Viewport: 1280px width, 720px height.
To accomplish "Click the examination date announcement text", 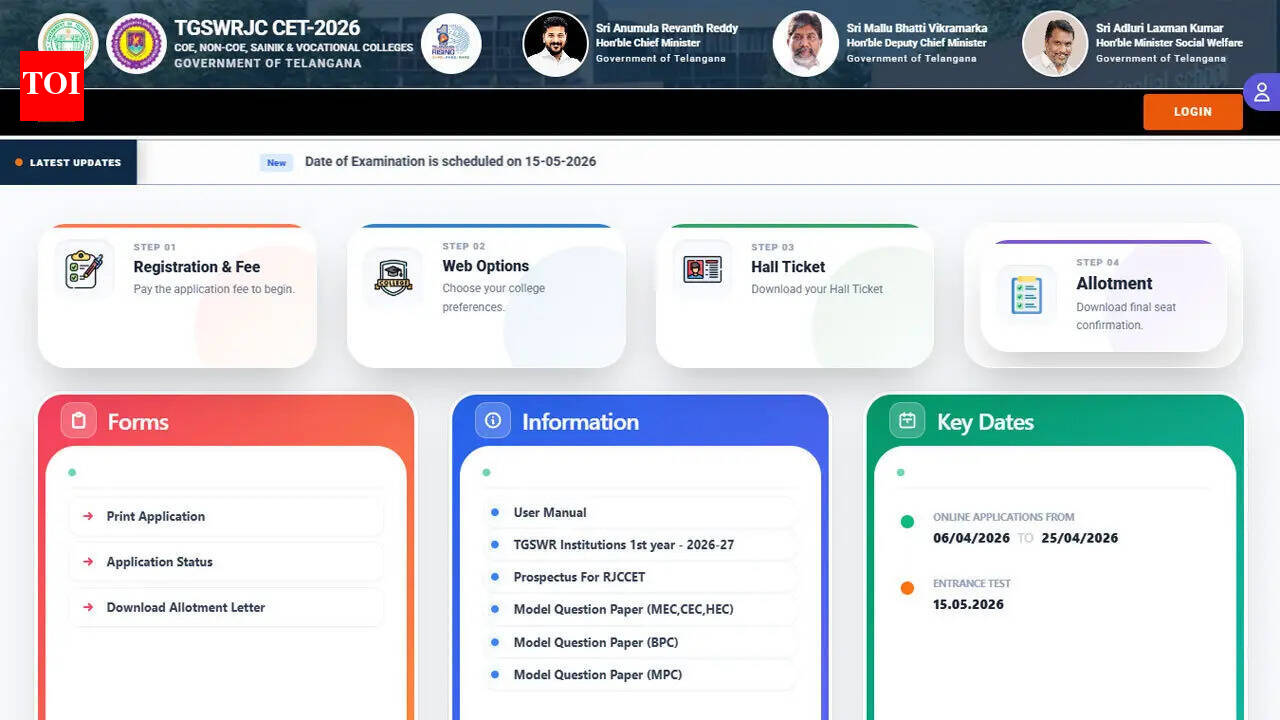I will 450,161.
